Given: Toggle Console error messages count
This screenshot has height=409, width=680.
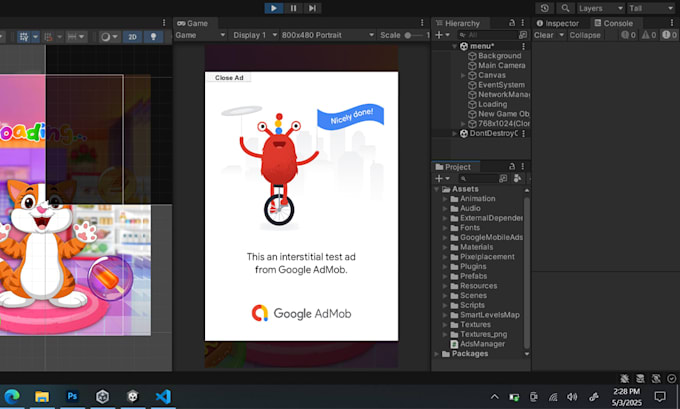Looking at the screenshot, I should click(x=670, y=35).
